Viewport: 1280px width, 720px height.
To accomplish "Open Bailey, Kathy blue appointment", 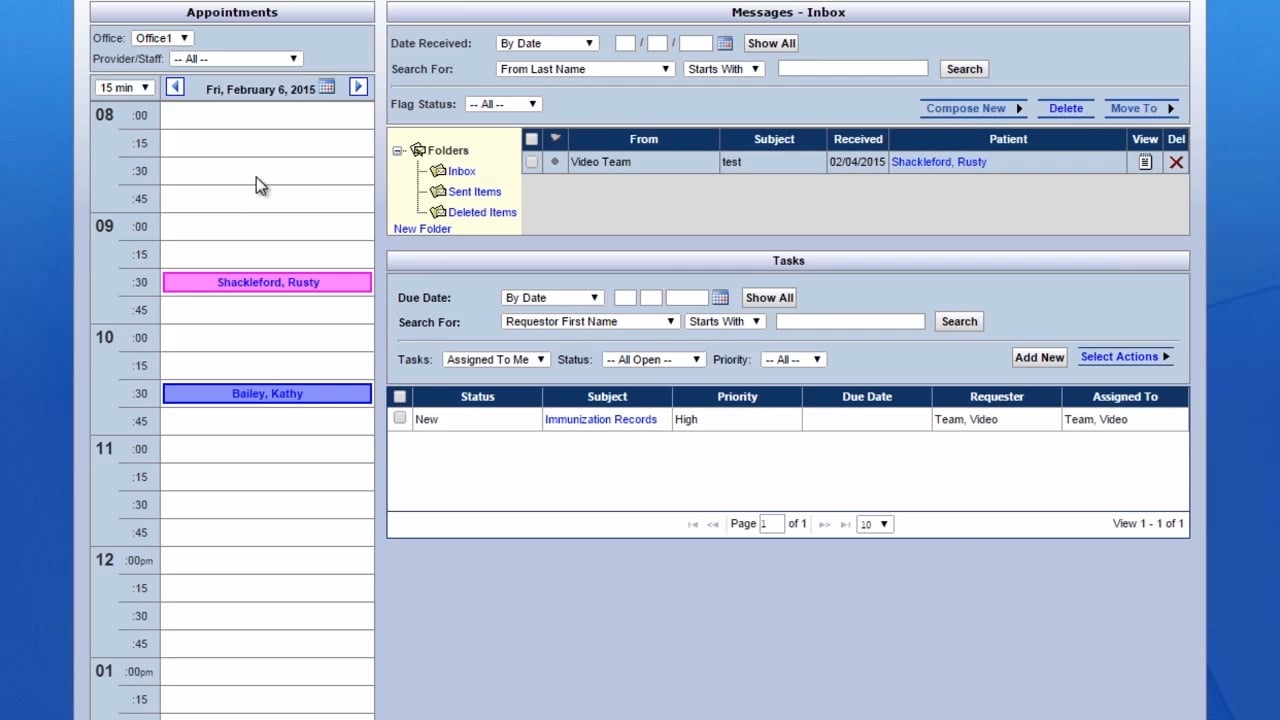I will click(267, 393).
